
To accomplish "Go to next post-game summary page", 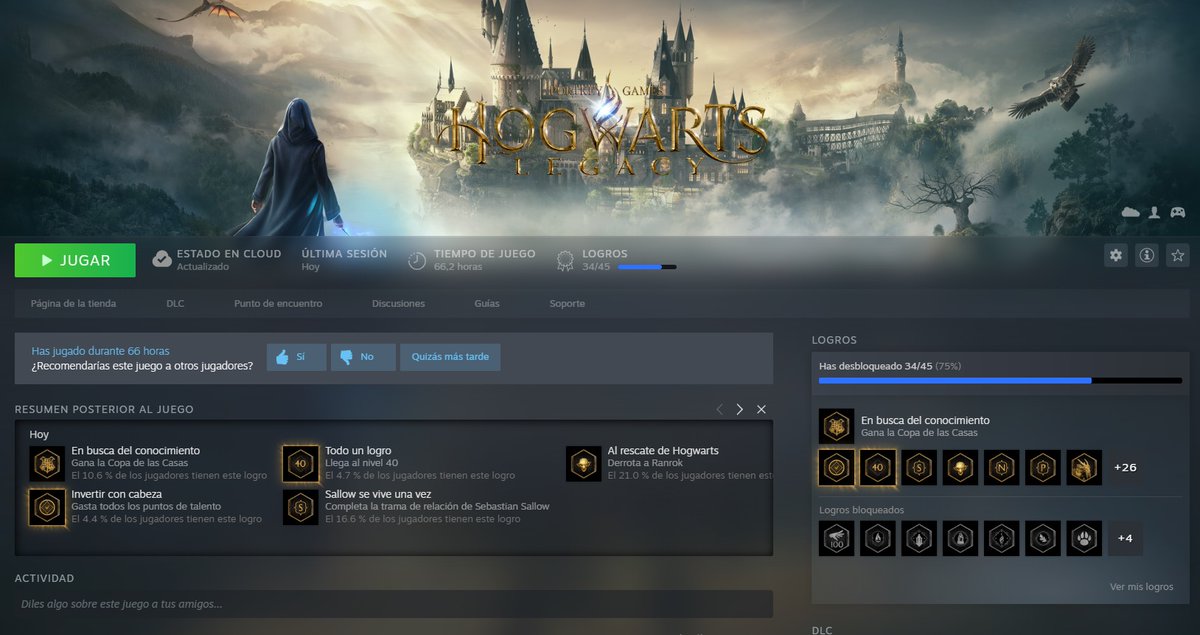I will click(740, 409).
